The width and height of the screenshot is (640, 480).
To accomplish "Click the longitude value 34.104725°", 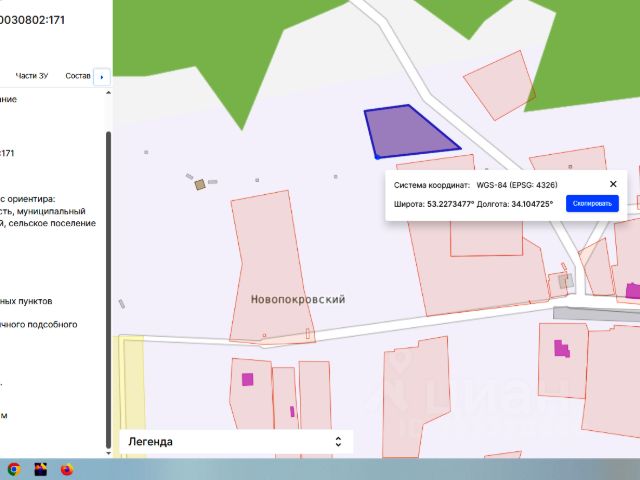I will [532, 204].
